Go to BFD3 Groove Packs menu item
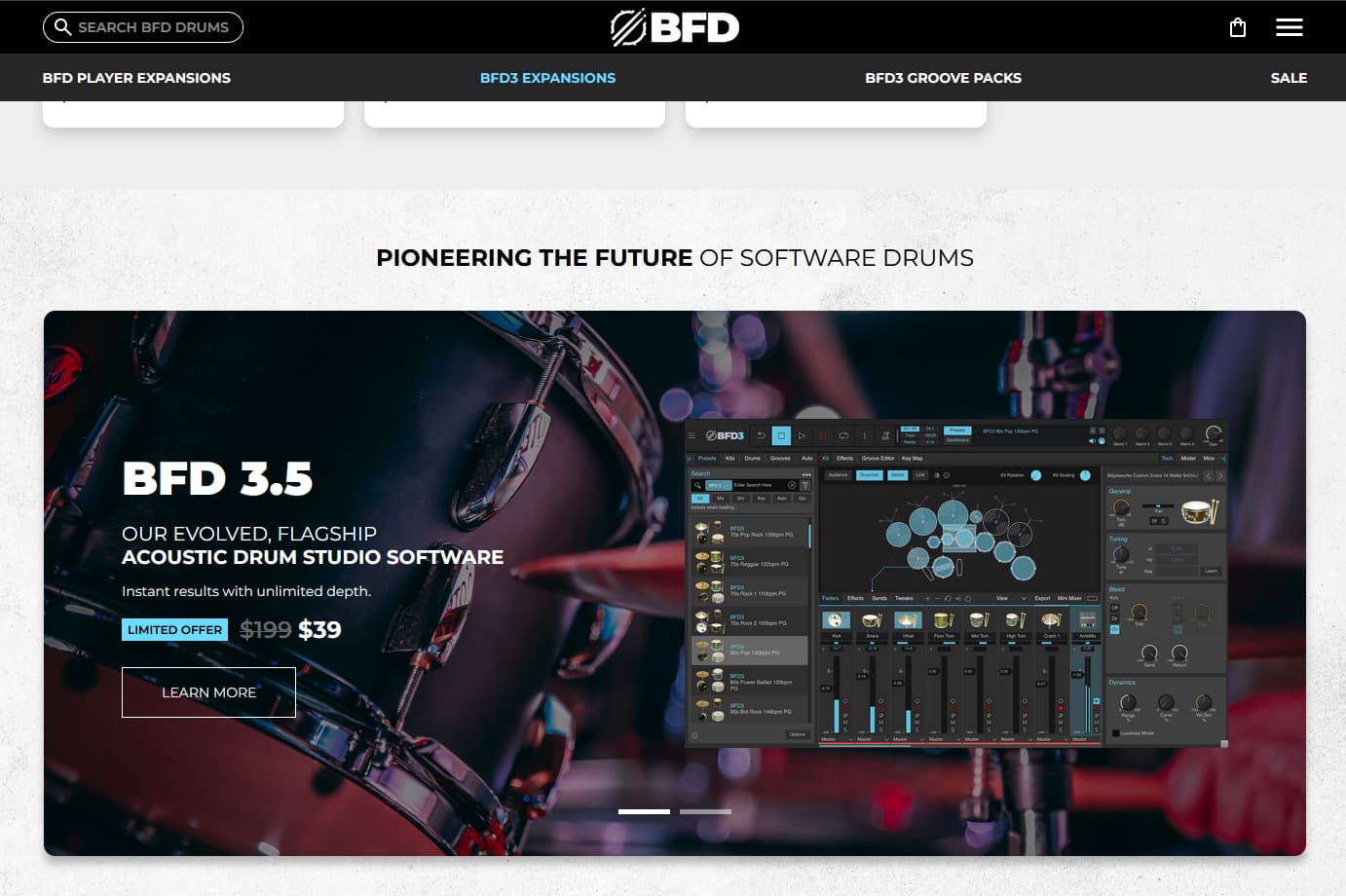Image resolution: width=1346 pixels, height=896 pixels. coord(943,78)
